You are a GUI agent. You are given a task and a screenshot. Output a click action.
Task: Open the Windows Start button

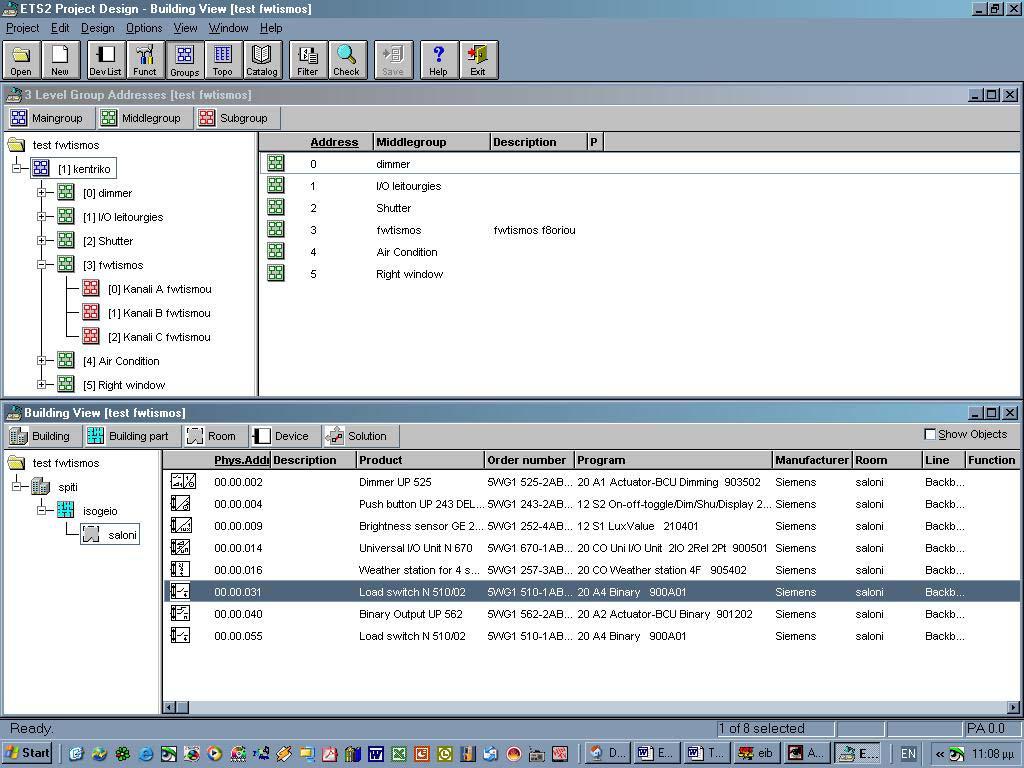[27, 753]
